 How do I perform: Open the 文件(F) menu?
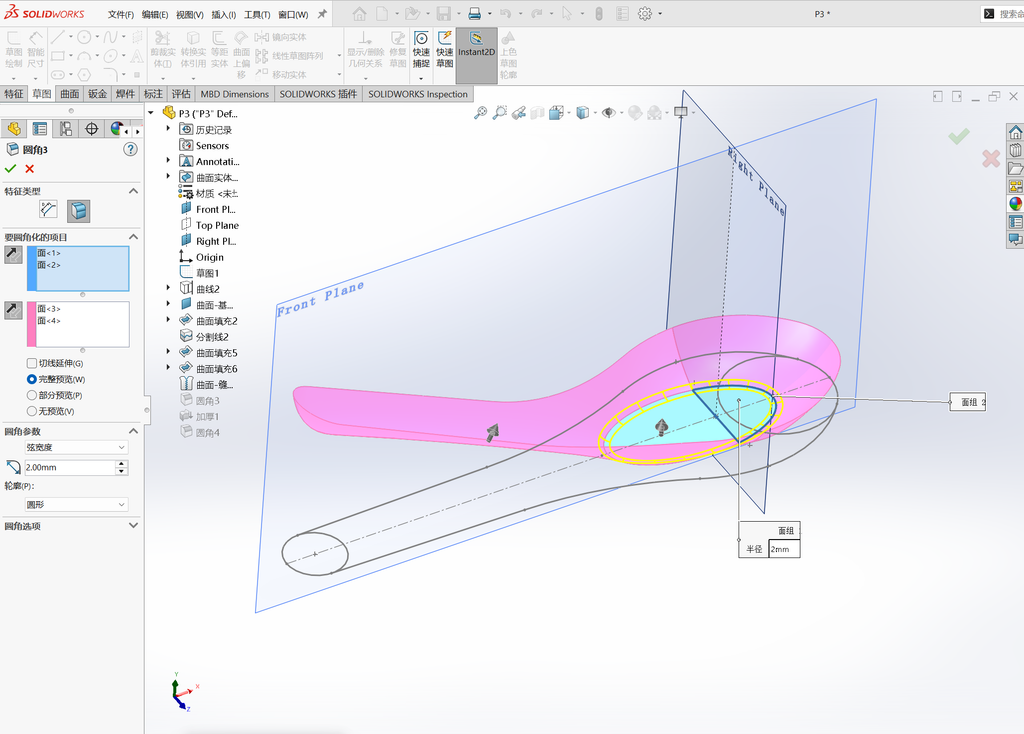pyautogui.click(x=121, y=14)
